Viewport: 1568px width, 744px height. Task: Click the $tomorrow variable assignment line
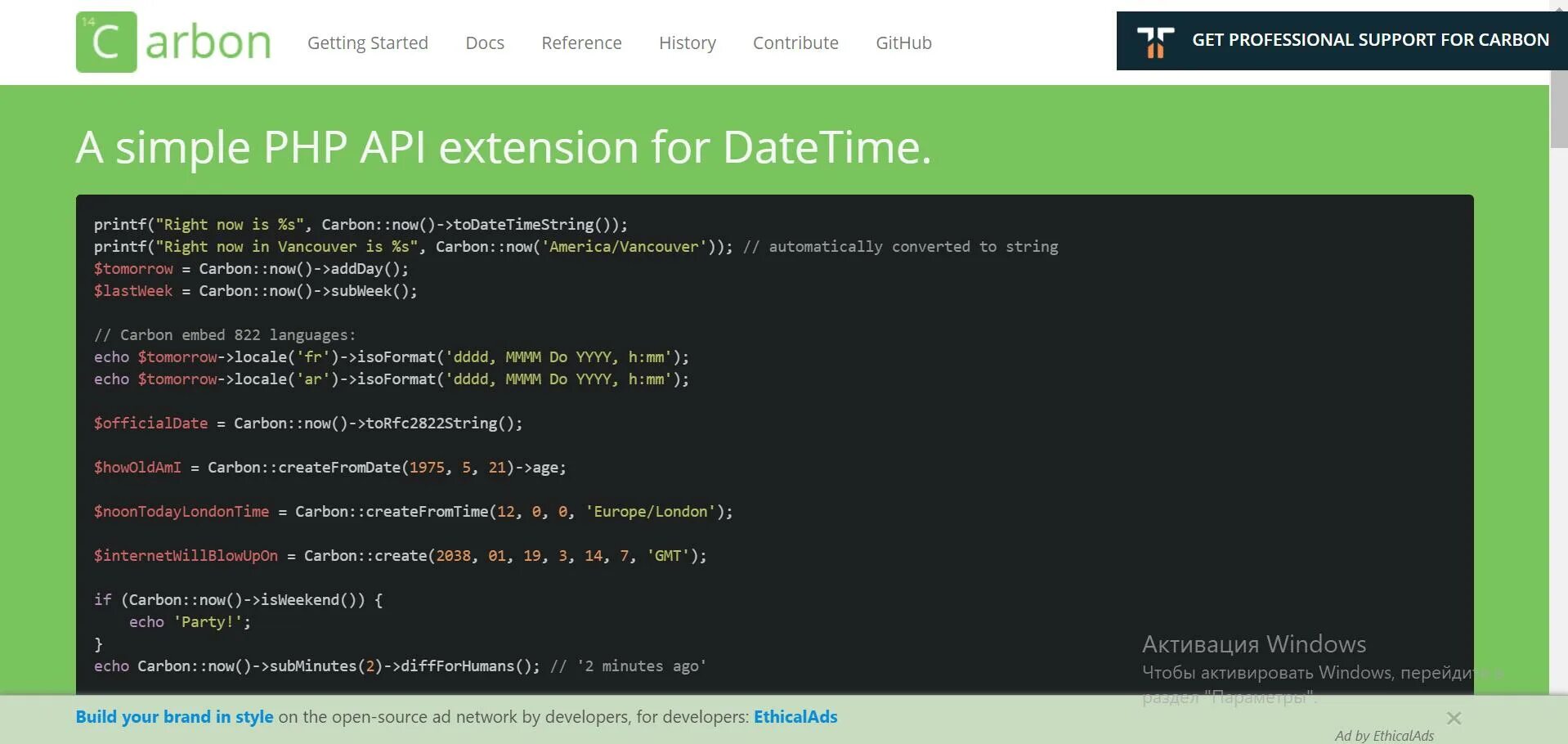pyautogui.click(x=251, y=268)
